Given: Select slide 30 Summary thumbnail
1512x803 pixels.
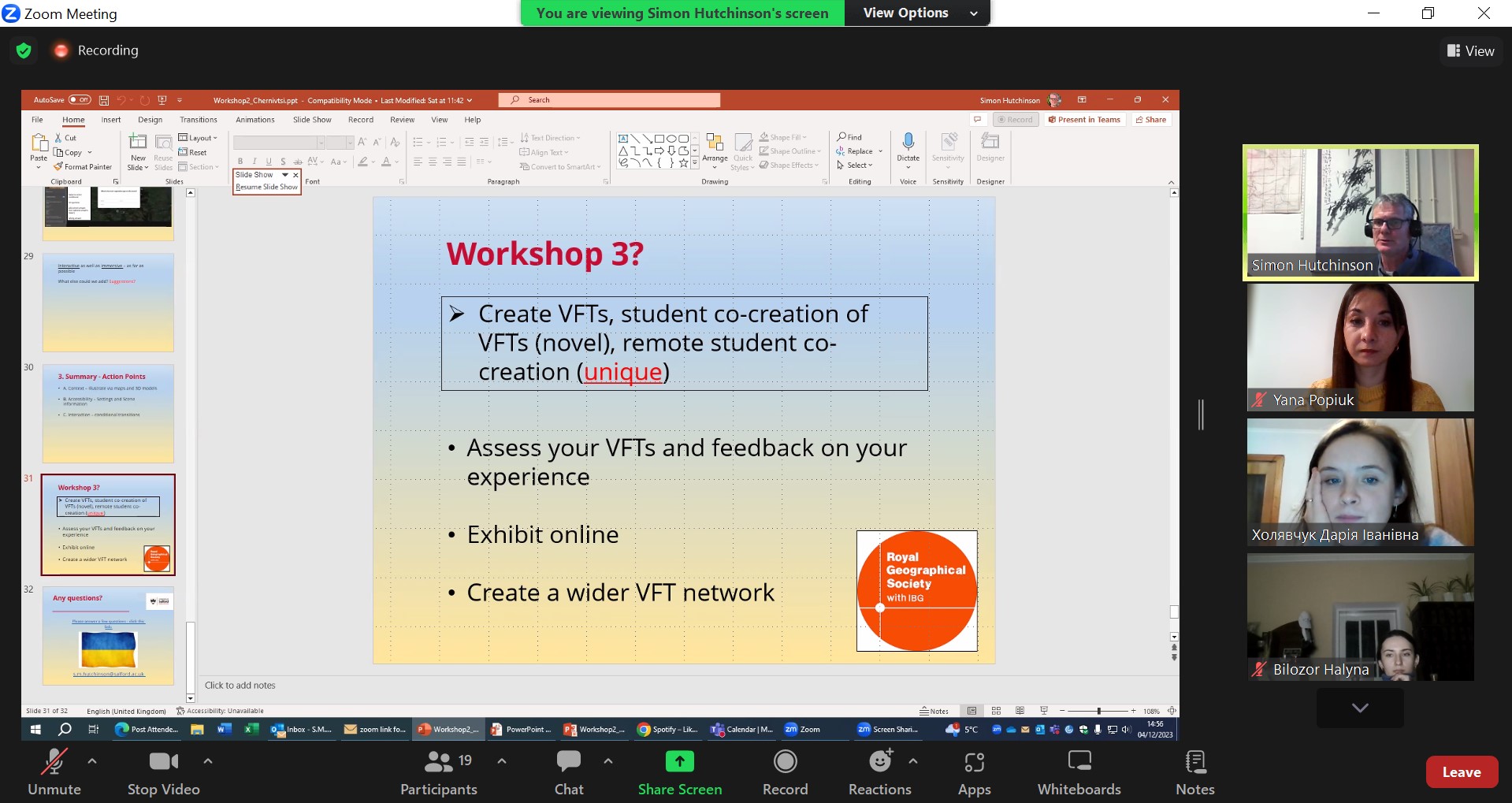Looking at the screenshot, I should pos(108,414).
